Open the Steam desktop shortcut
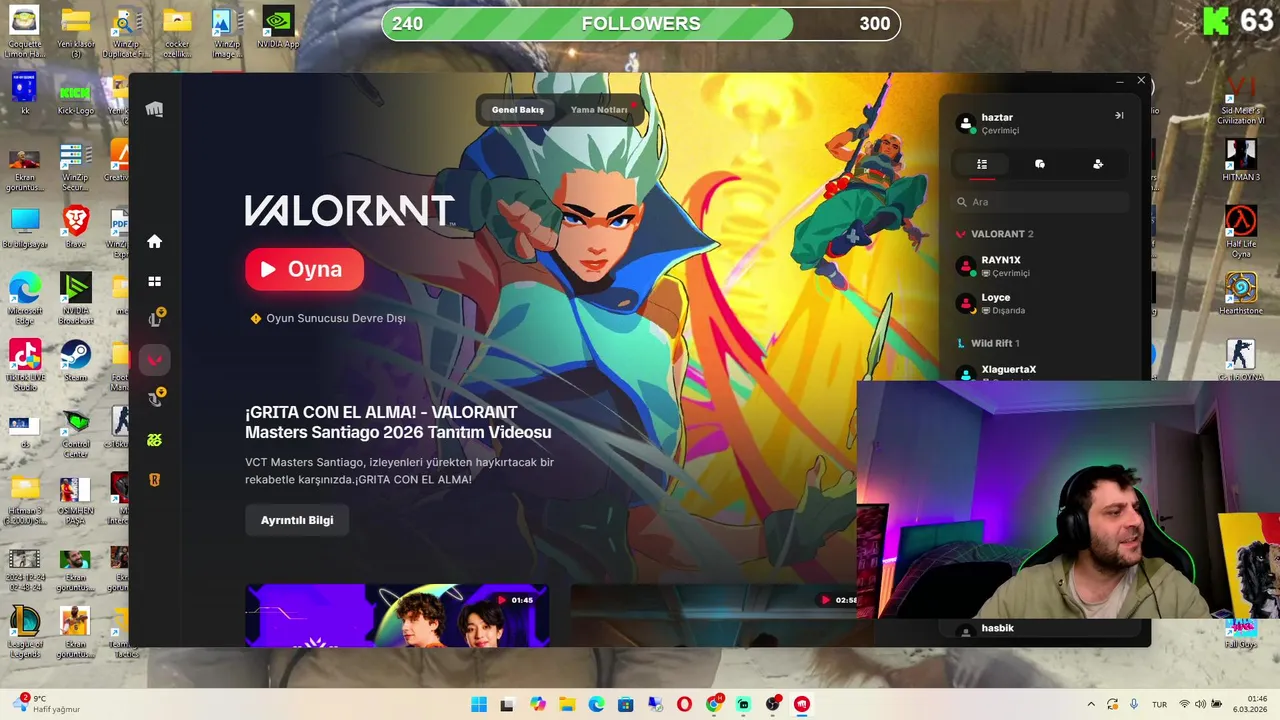Screen dimensions: 1280x720 tap(75, 362)
